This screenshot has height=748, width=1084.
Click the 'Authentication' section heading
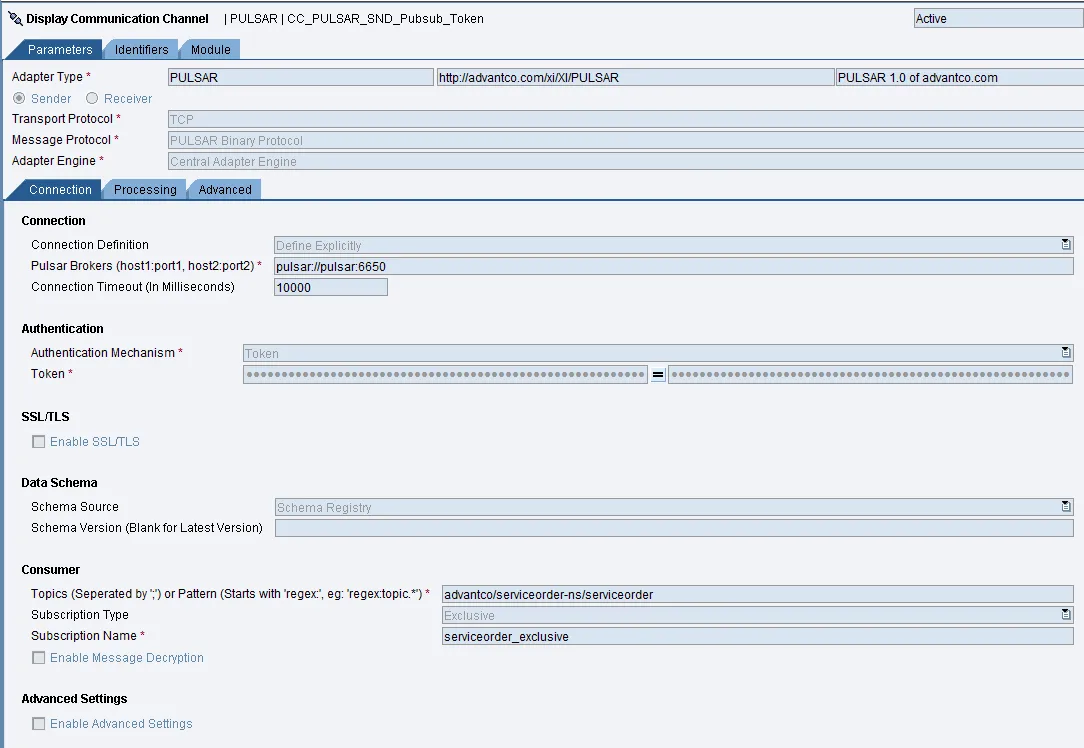[62, 328]
